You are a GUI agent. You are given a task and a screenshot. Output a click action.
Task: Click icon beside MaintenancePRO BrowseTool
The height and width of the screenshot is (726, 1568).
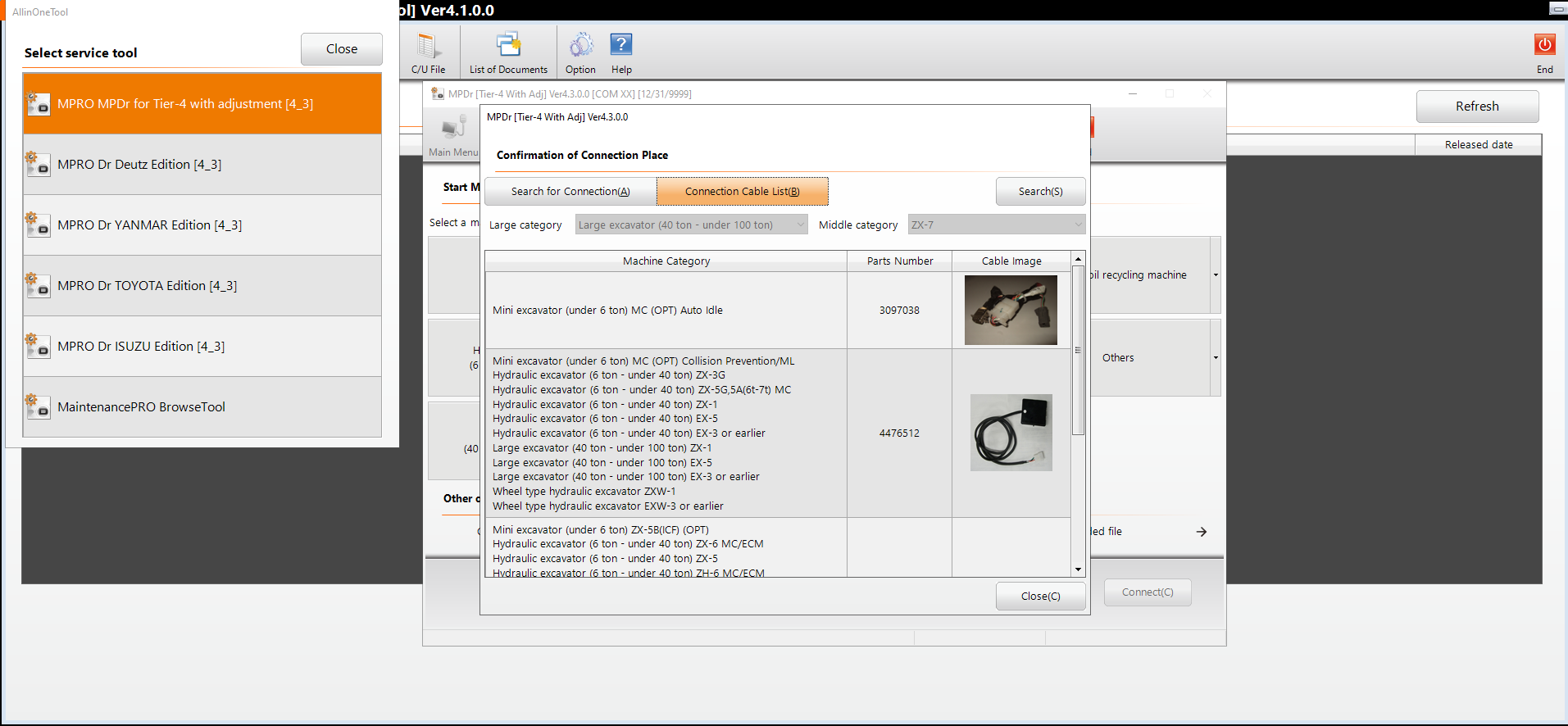click(39, 407)
